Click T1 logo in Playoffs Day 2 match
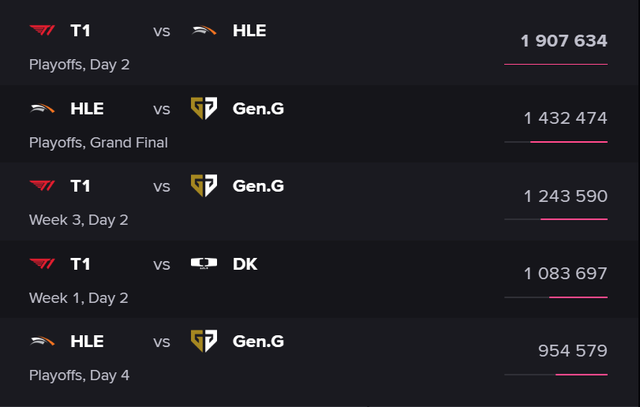Screen dimensions: 640x407 [x=43, y=30]
